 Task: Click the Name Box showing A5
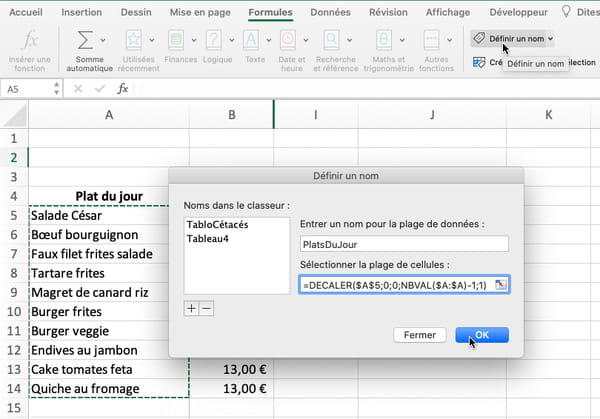(27, 89)
